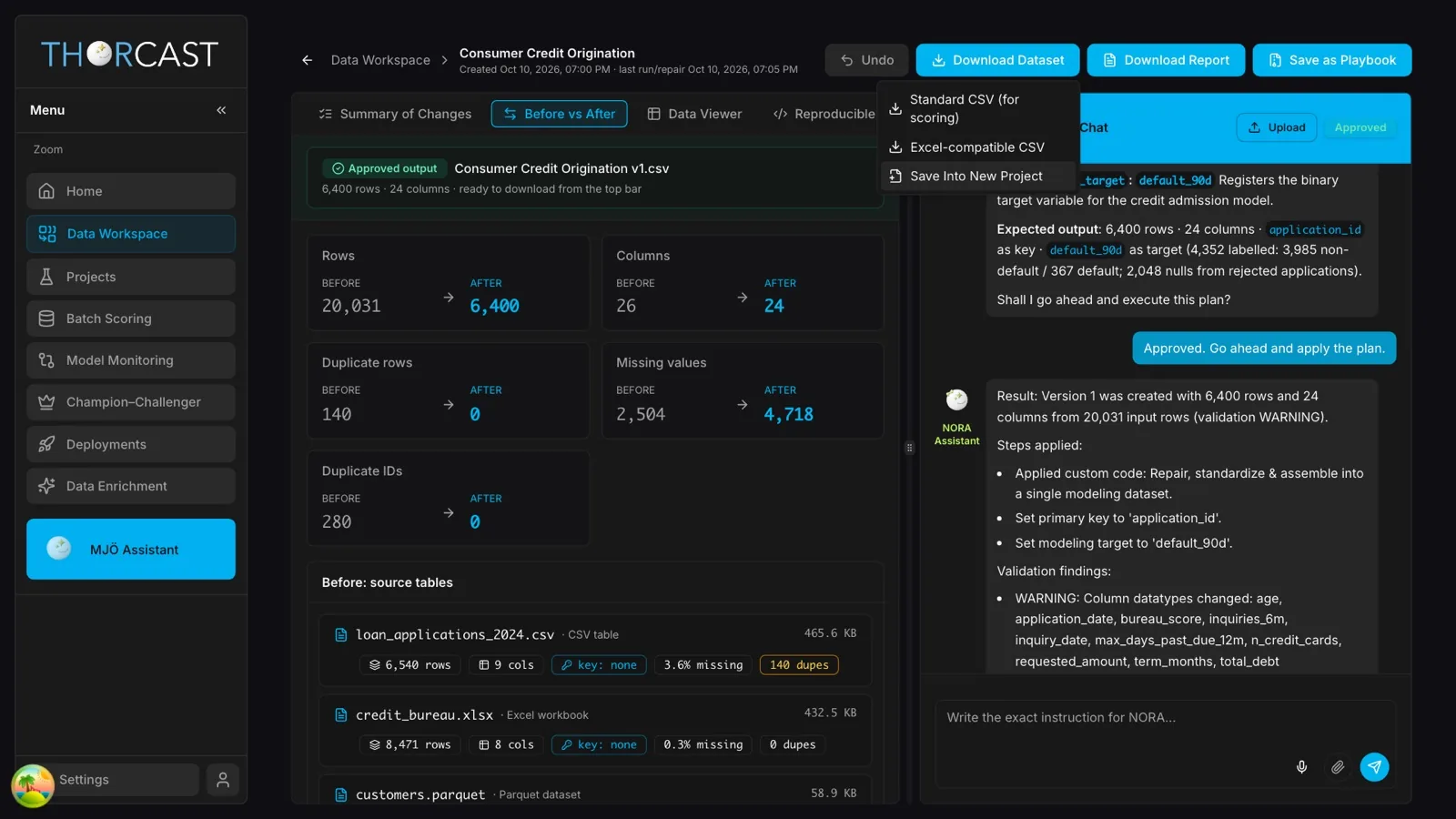Open Deployments from the sidebar
1456x819 pixels.
click(131, 444)
